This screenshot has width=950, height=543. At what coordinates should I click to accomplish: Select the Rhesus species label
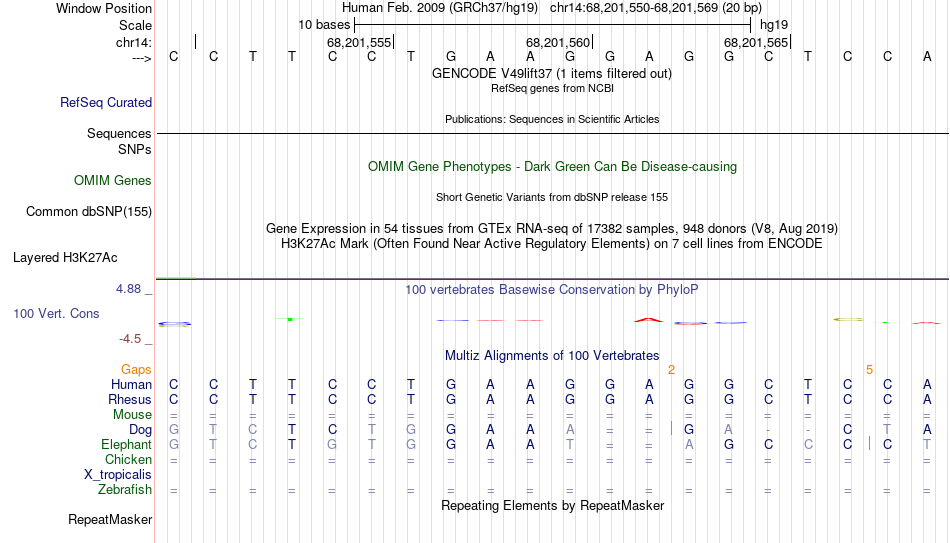130,399
